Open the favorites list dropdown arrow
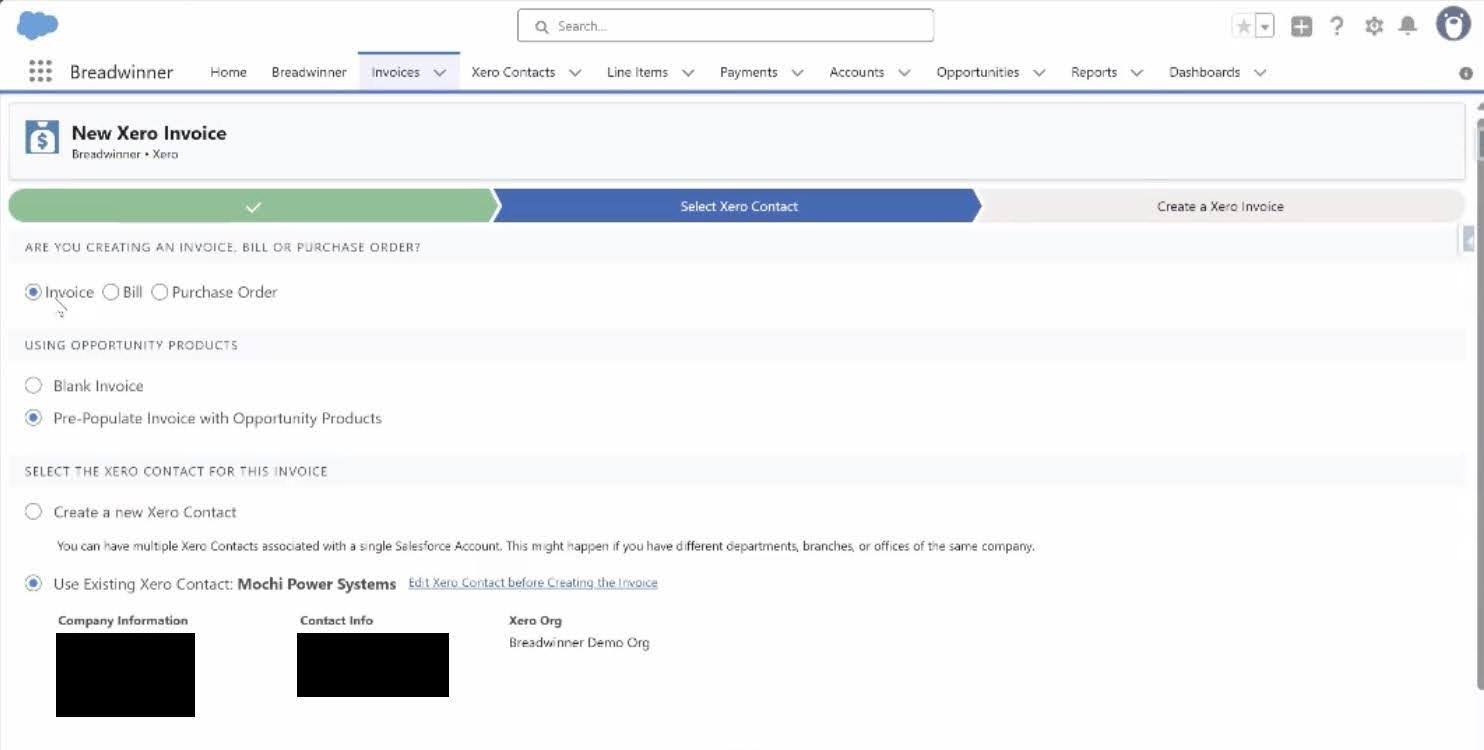 click(1265, 27)
